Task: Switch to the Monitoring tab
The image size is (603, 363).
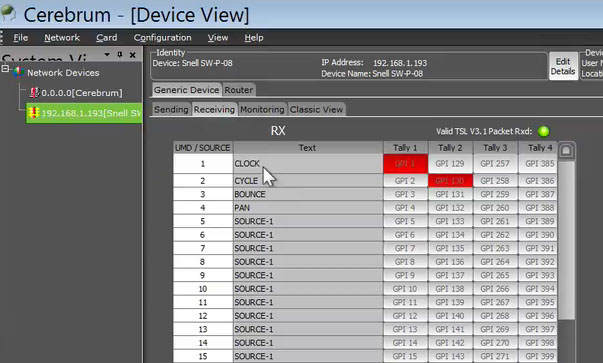Action: tap(262, 110)
